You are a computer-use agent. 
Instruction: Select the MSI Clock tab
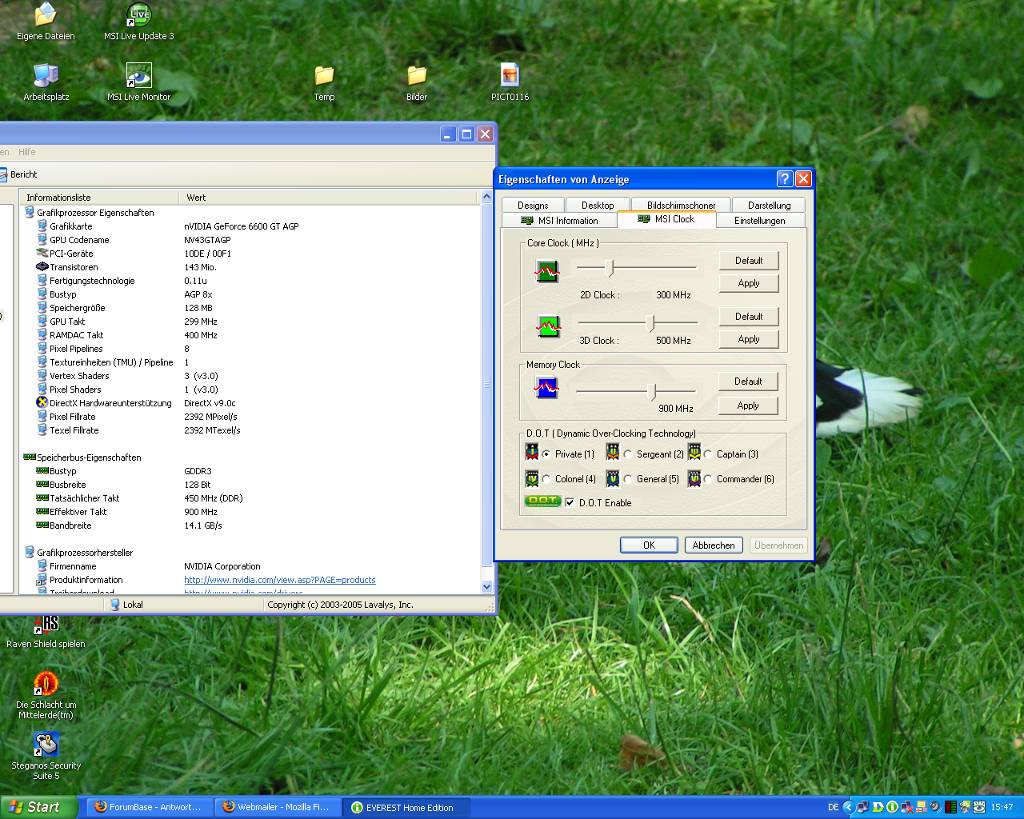(667, 219)
